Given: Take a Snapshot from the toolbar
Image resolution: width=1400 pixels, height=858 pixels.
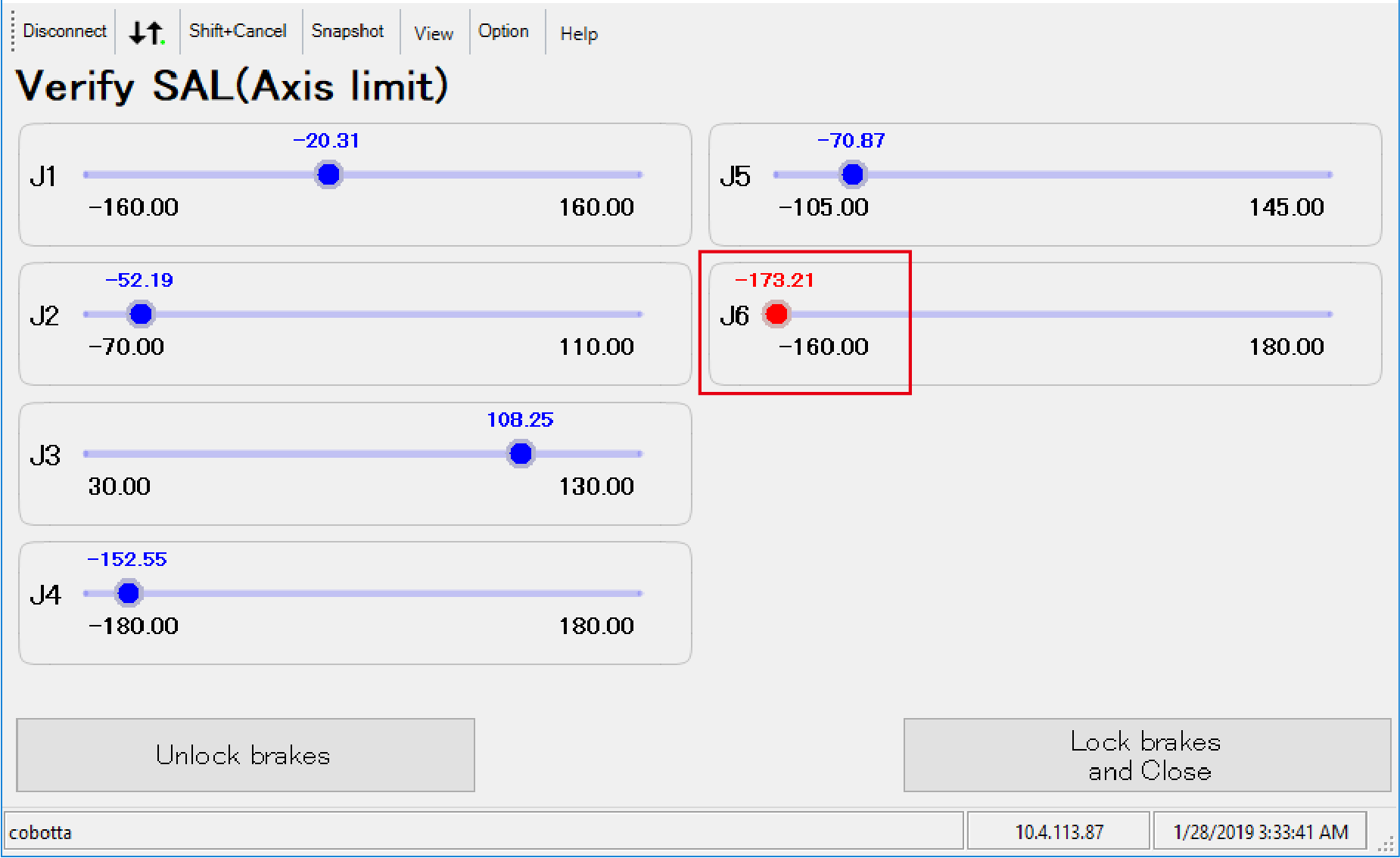Looking at the screenshot, I should (347, 31).
